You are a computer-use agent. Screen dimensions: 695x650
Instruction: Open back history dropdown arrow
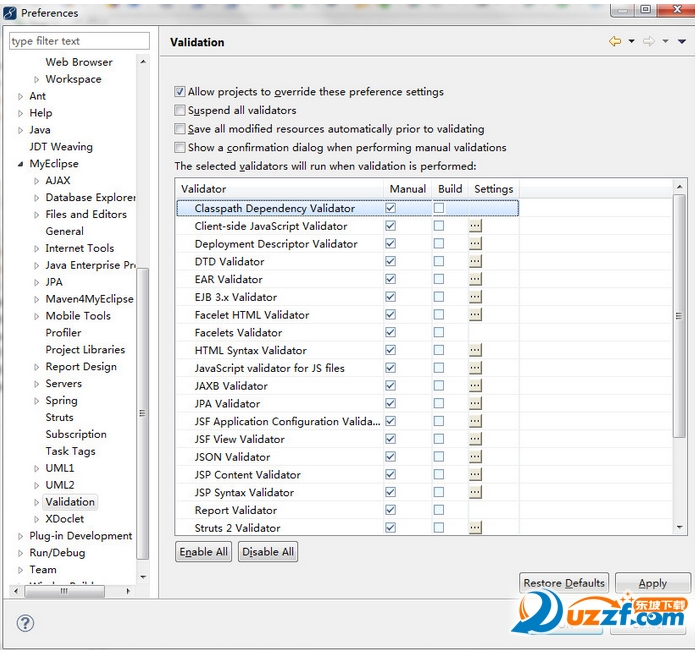coord(632,41)
